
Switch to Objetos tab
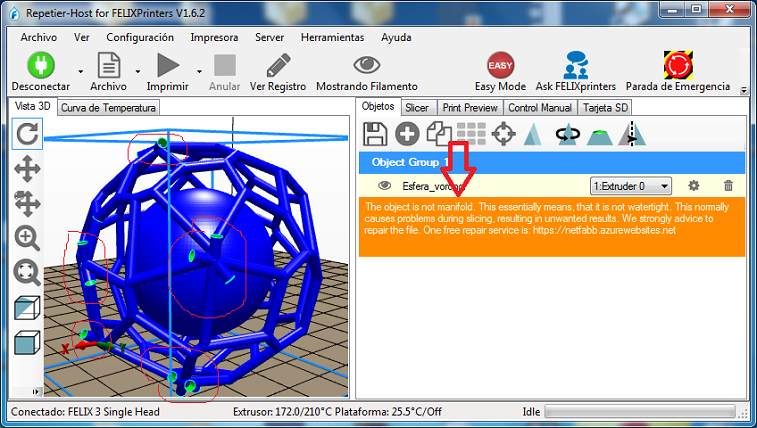[x=378, y=106]
